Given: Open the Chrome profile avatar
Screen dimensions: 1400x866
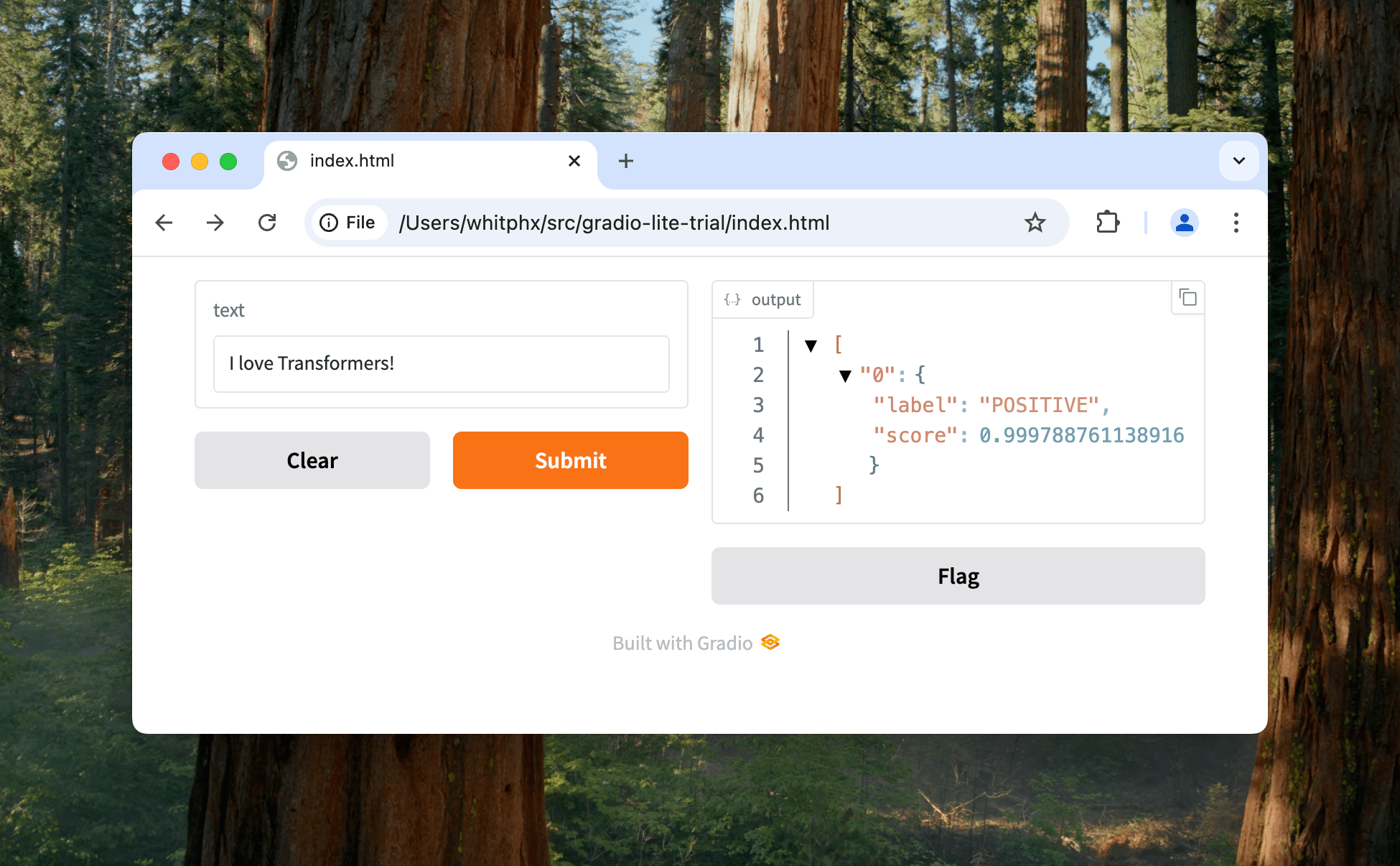Looking at the screenshot, I should (x=1184, y=223).
